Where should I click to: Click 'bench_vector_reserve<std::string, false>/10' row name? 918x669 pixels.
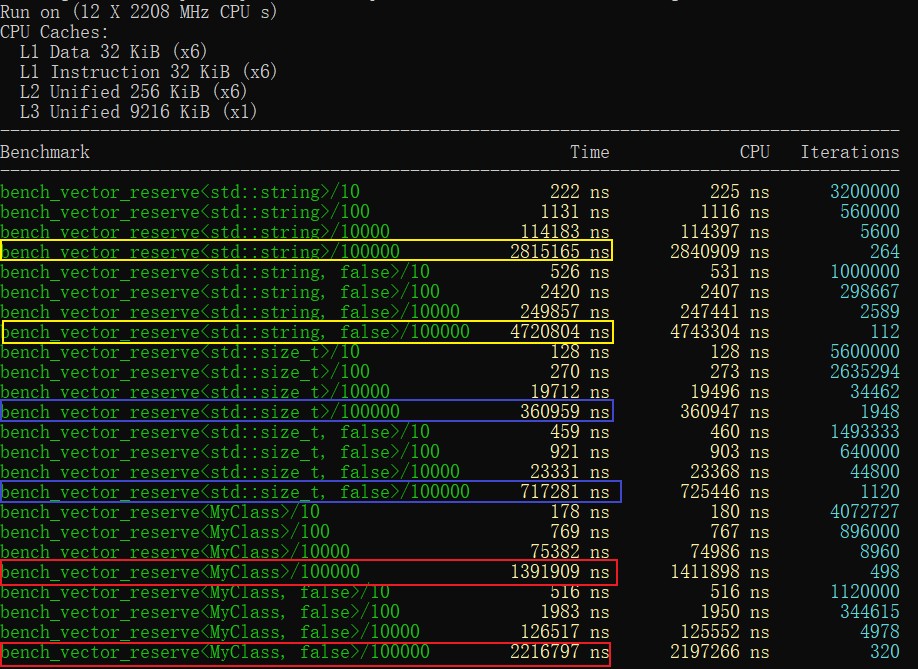(215, 272)
